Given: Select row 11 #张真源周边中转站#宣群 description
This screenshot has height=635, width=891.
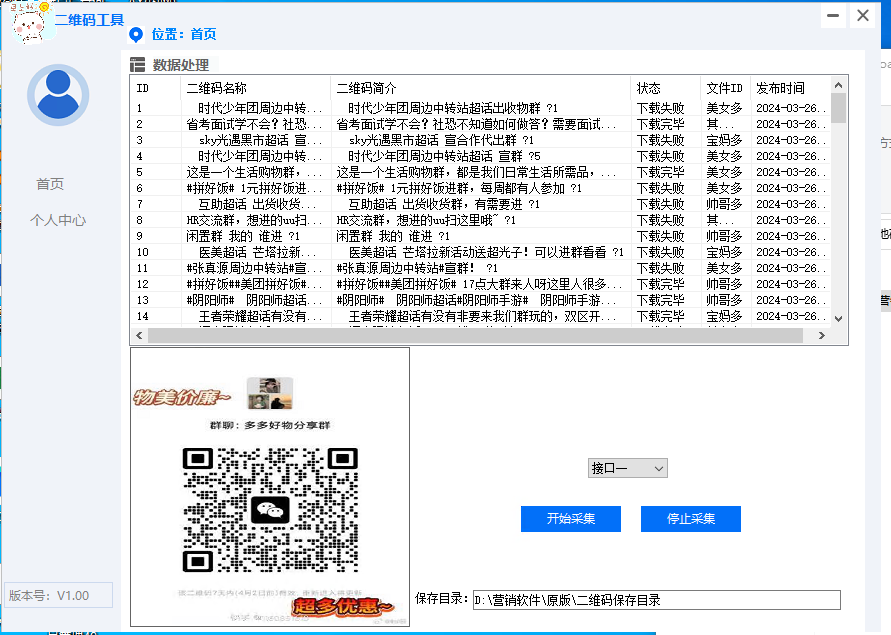Looking at the screenshot, I should (417, 268).
